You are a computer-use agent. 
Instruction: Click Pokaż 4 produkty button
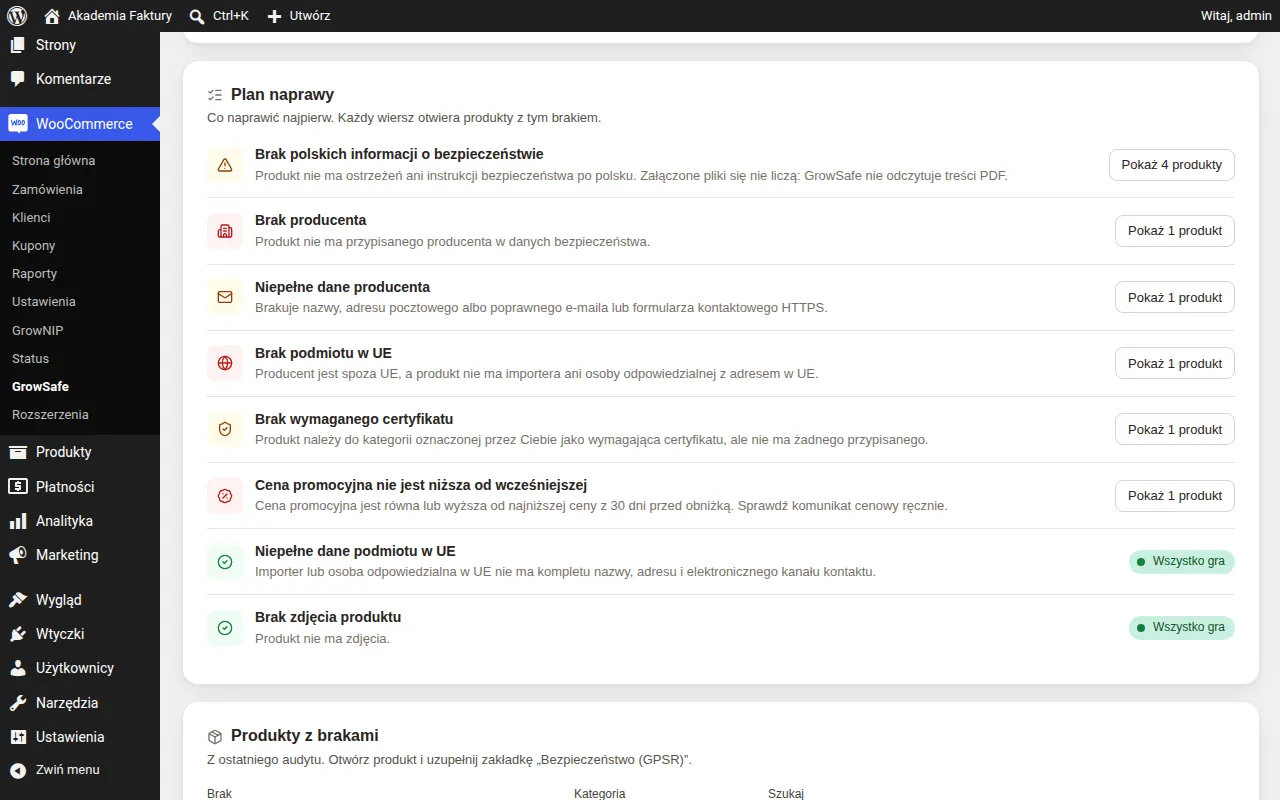pos(1172,165)
